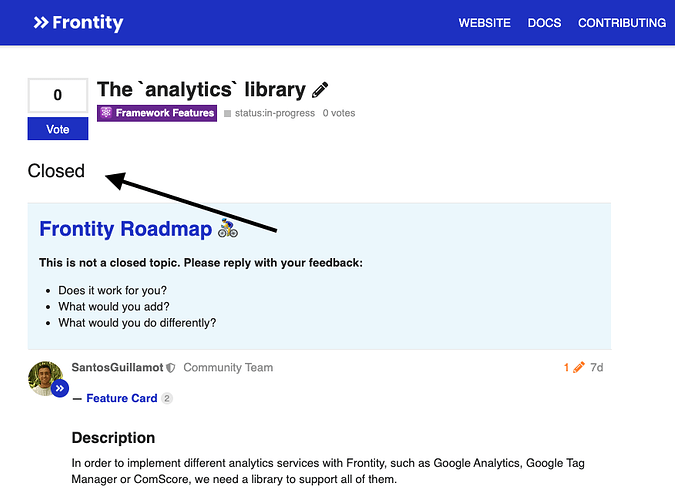Click the 7d post date
The width and height of the screenshot is (675, 500).
point(596,368)
